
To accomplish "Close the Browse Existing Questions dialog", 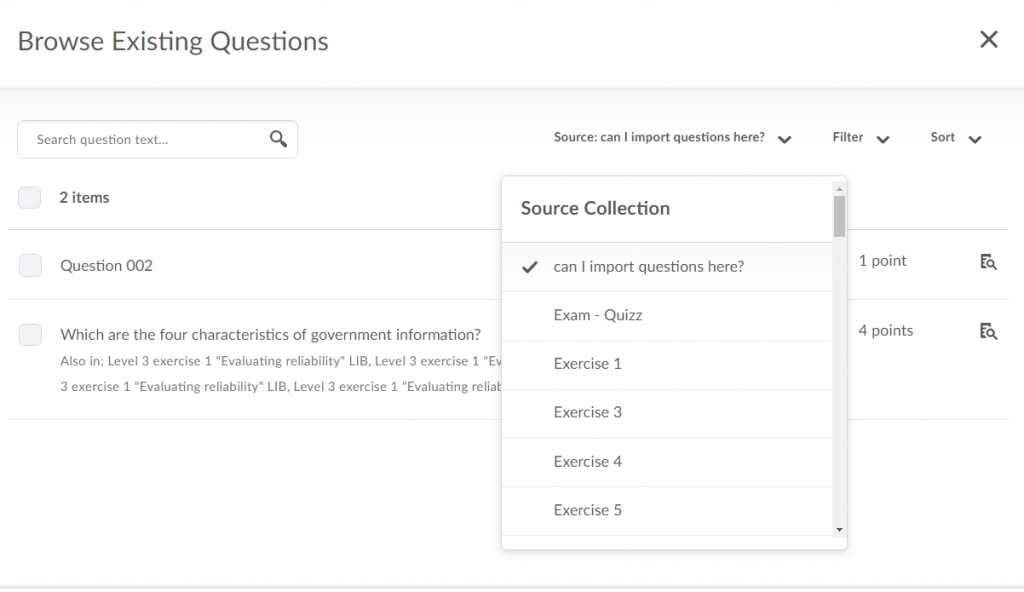I will pos(989,39).
